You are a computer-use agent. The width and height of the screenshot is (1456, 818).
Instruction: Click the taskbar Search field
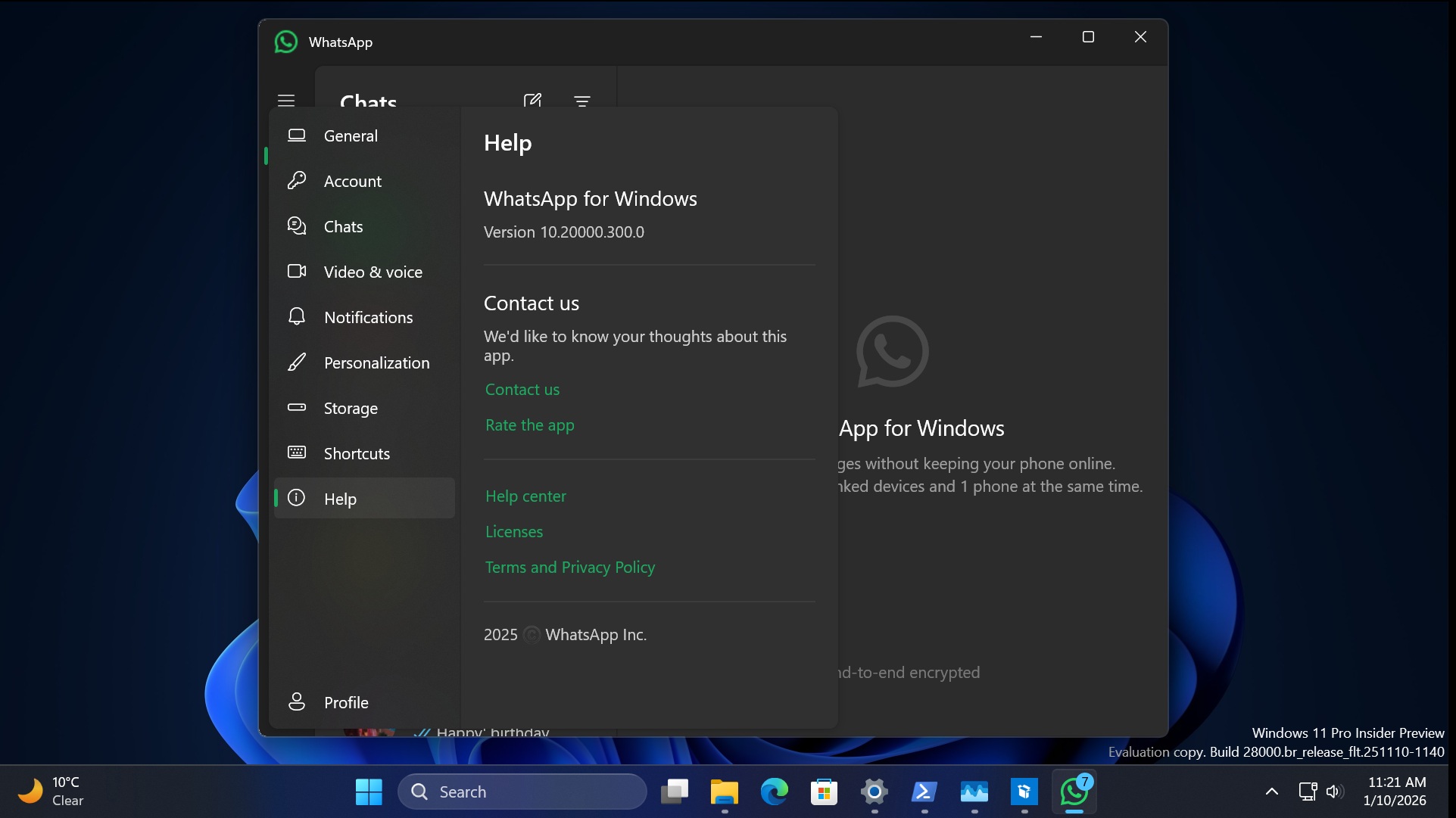point(522,792)
